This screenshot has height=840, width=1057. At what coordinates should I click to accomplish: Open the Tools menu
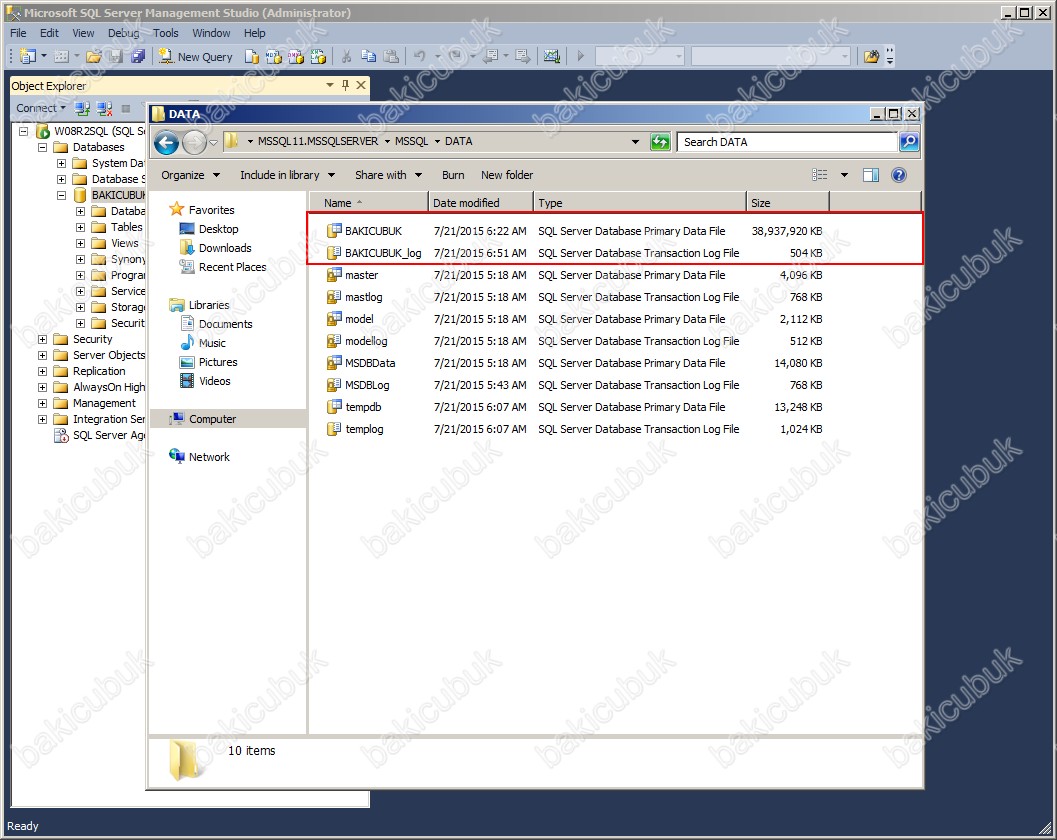click(x=166, y=33)
